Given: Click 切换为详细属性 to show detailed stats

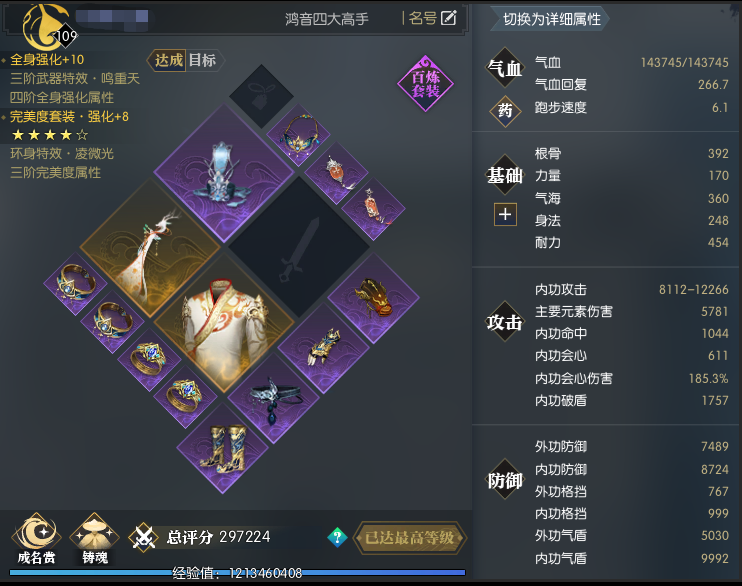Looking at the screenshot, I should tap(550, 19).
